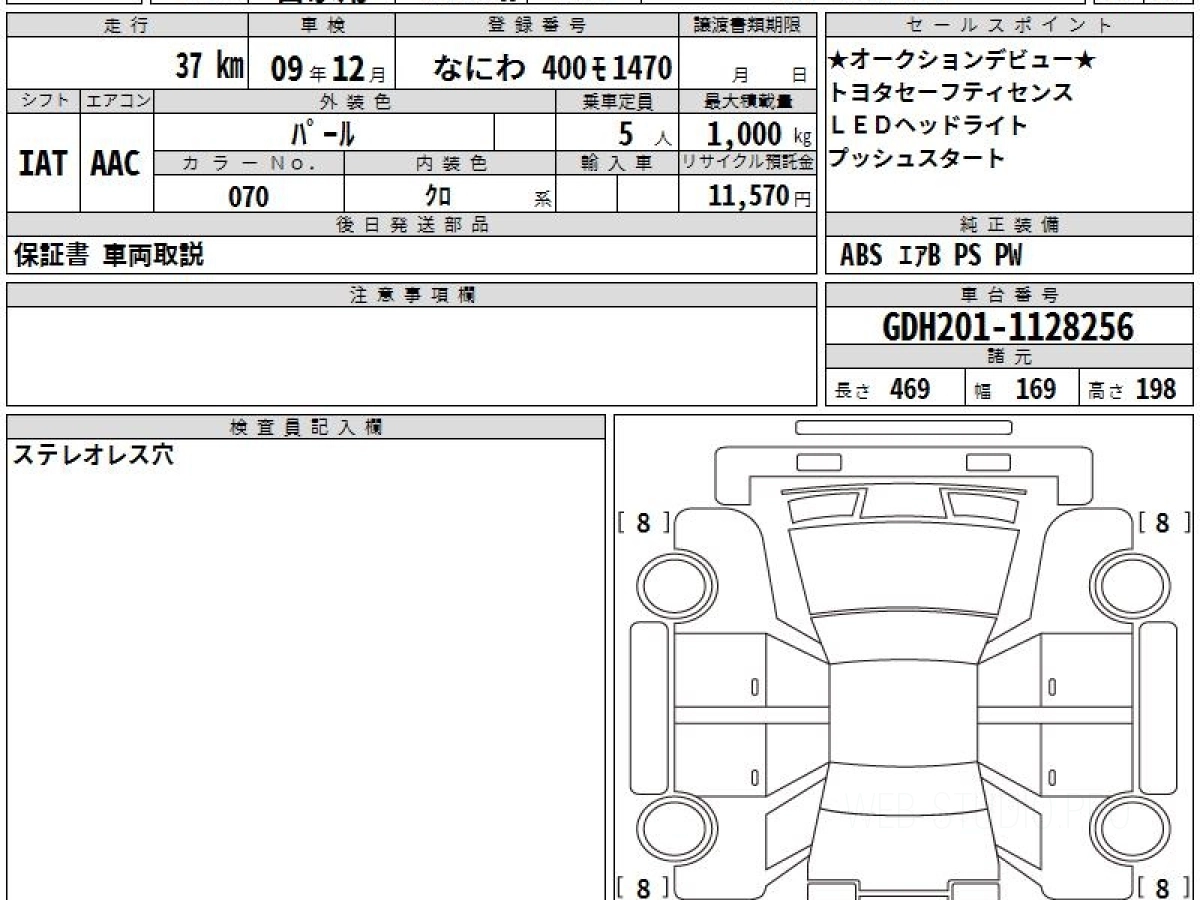Screen dimensions: 1200x900
Task: Select LEDヘッドライト line
Action: pyautogui.click(x=929, y=126)
